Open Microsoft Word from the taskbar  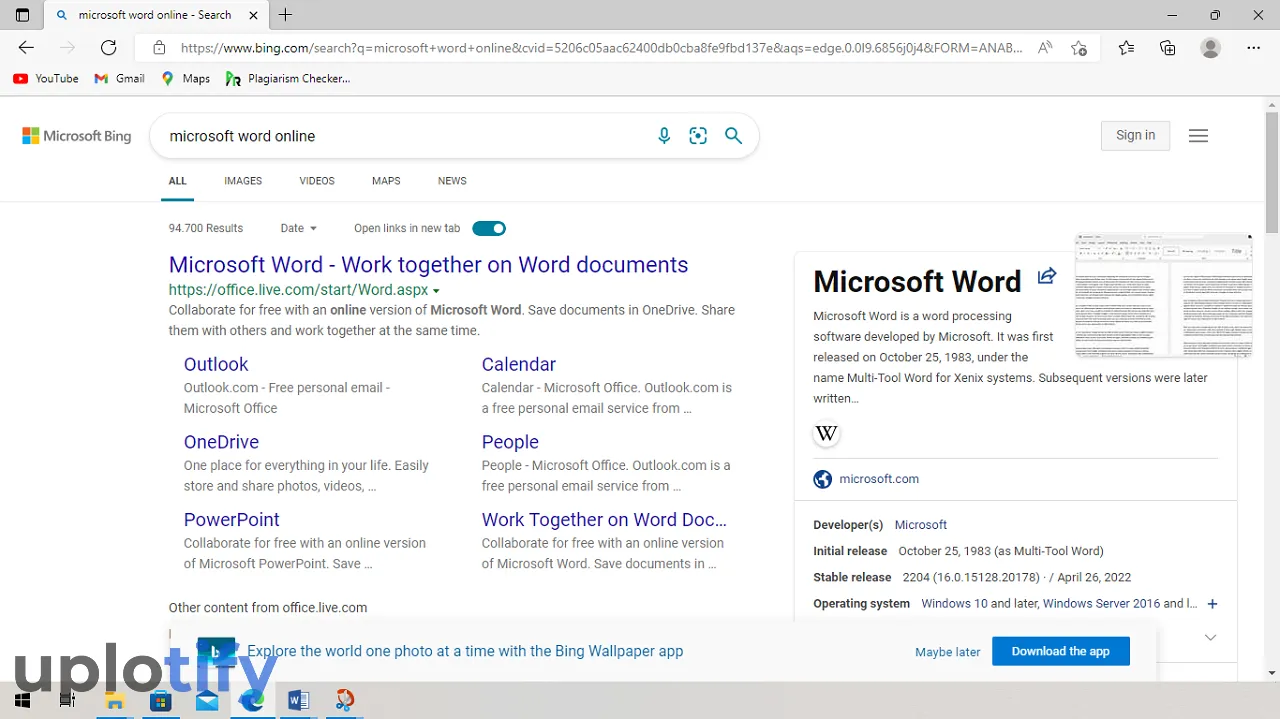click(x=298, y=700)
